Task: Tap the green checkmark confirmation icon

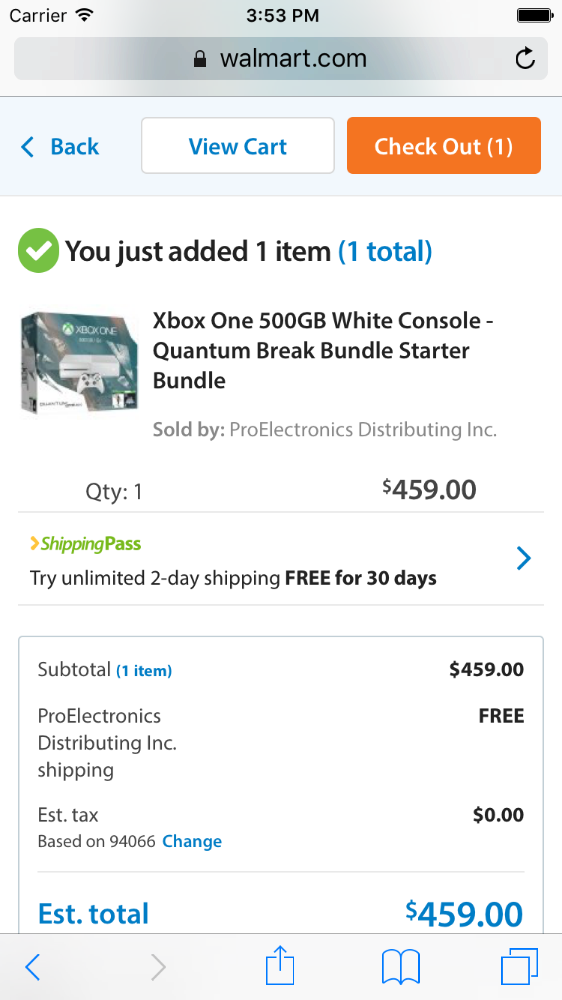Action: [x=38, y=251]
